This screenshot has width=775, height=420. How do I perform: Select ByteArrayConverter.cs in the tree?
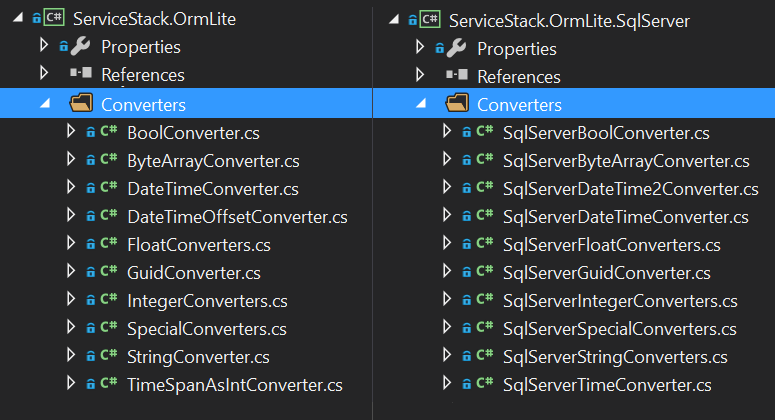click(x=213, y=161)
